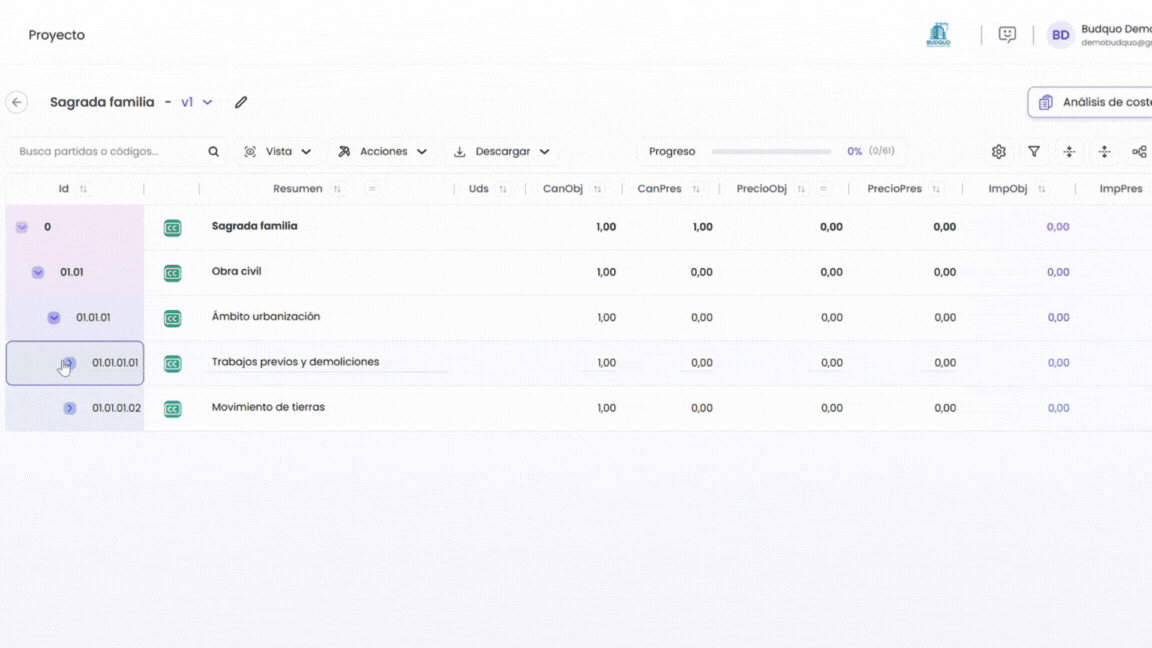Open the feedback chat icon in the header
The height and width of the screenshot is (648, 1152).
pos(1007,35)
